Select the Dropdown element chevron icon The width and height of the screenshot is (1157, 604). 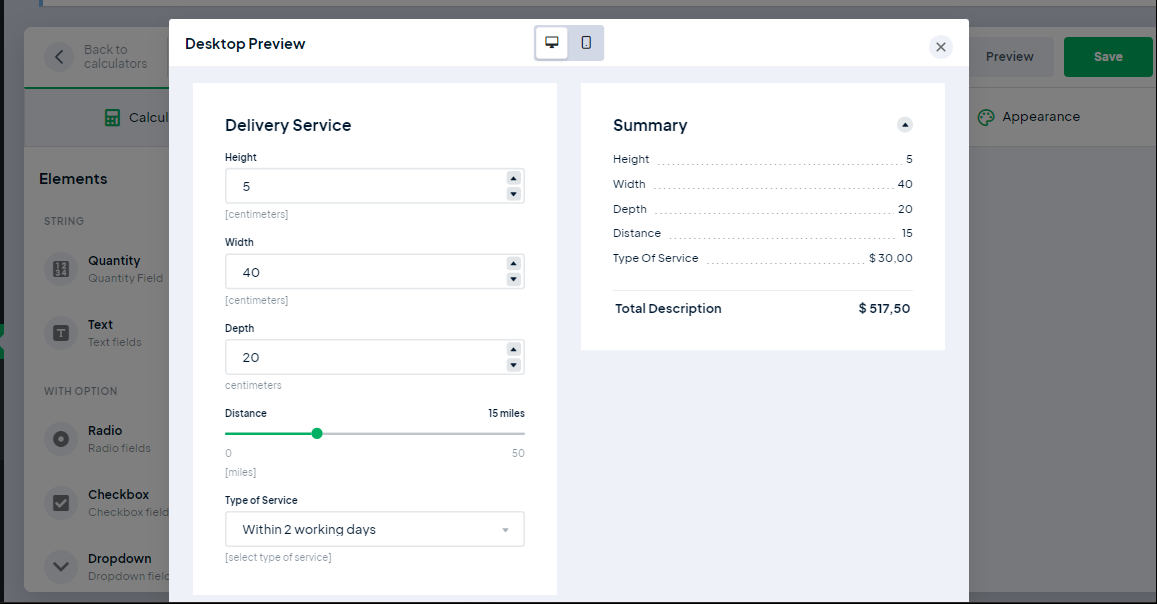(61, 566)
